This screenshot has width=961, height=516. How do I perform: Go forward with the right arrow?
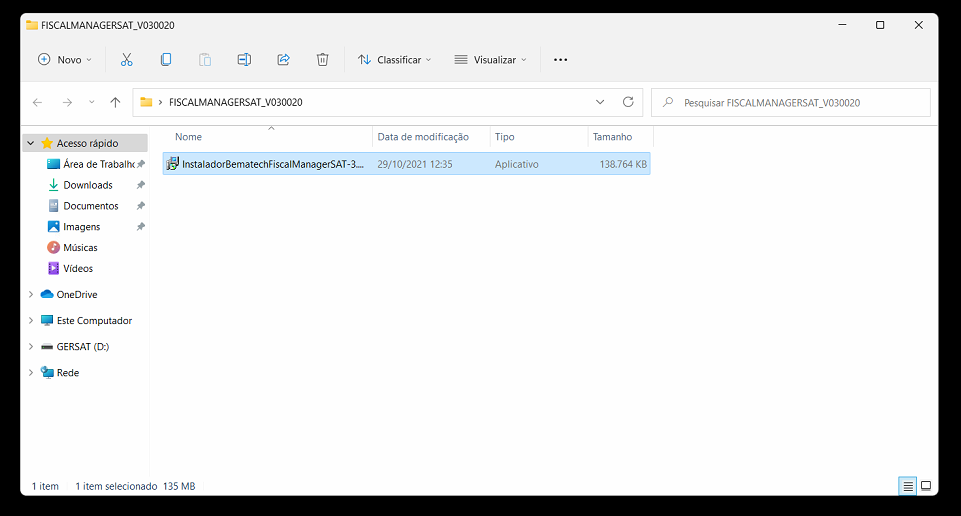click(67, 102)
